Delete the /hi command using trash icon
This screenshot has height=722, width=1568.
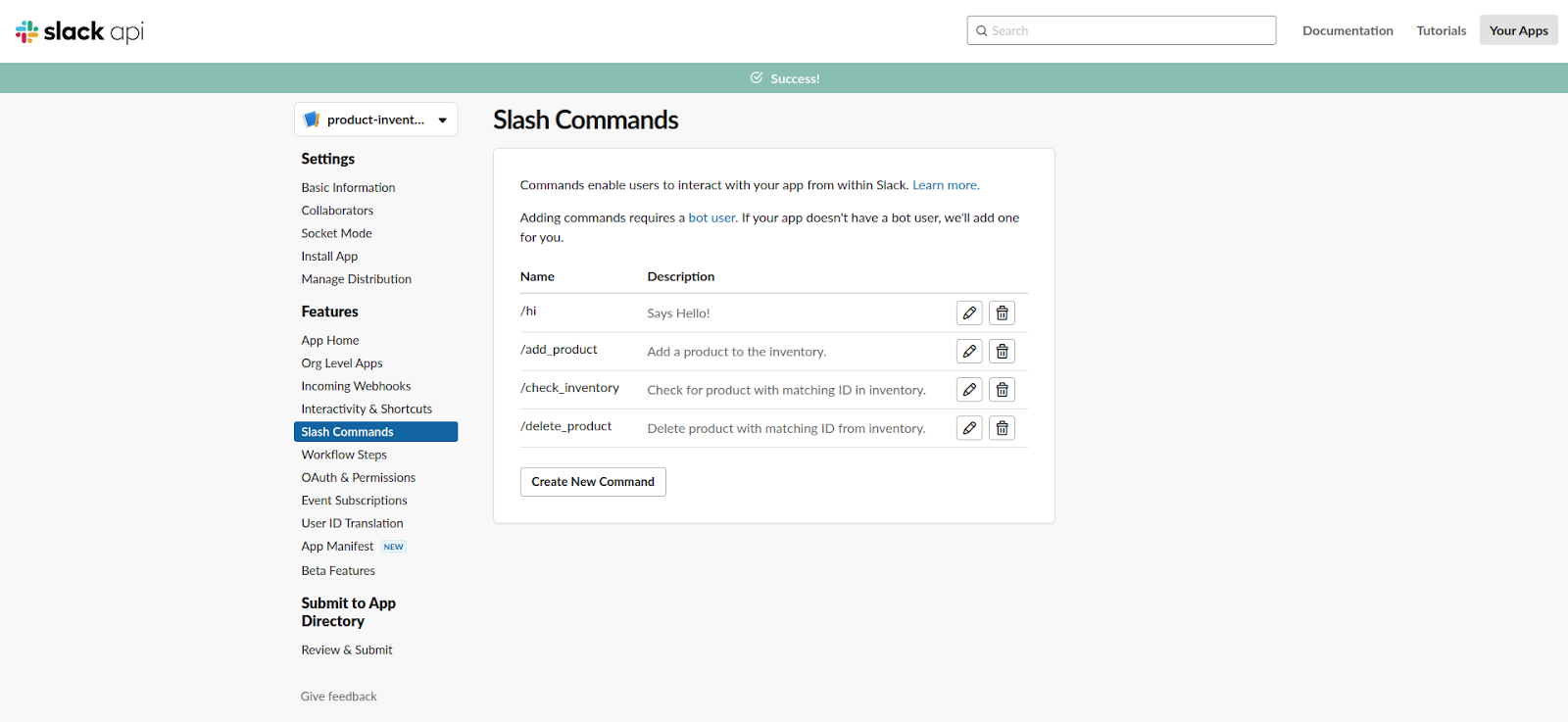(x=1002, y=313)
